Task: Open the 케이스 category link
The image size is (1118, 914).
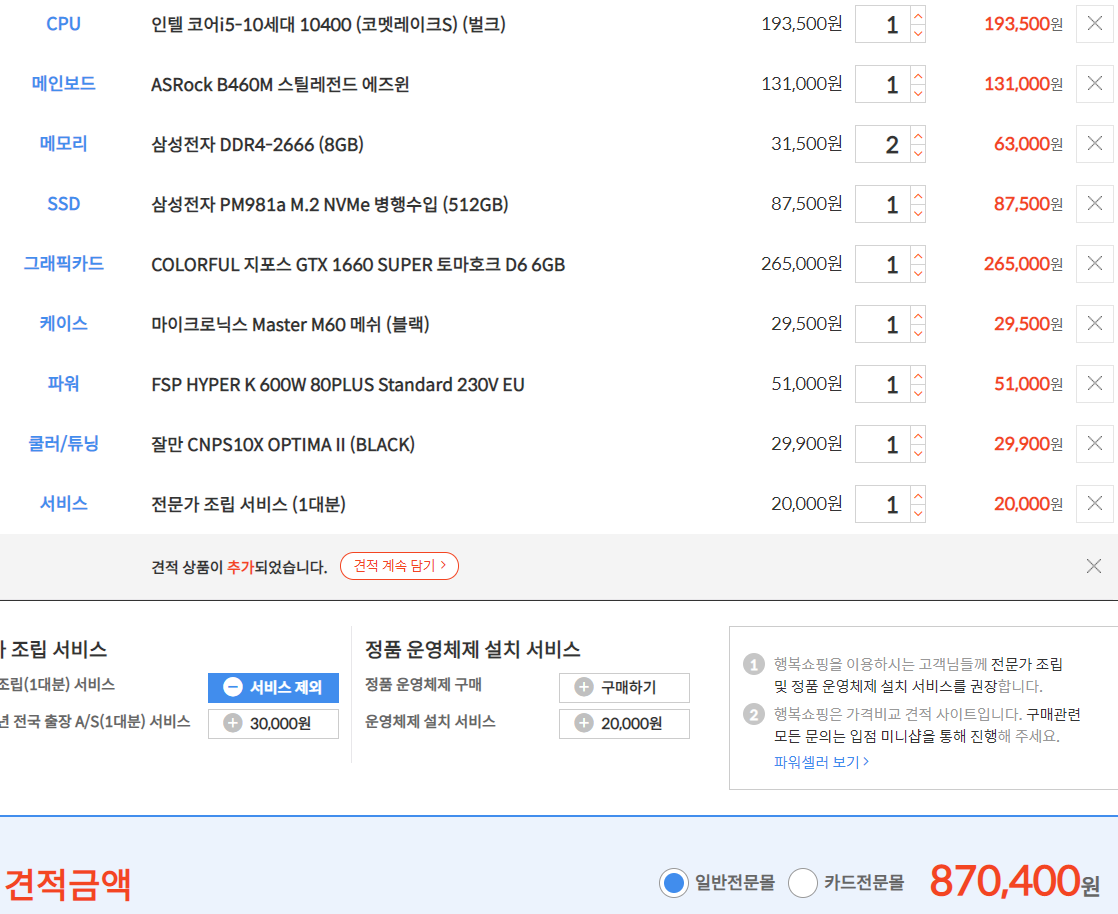Action: 63,323
